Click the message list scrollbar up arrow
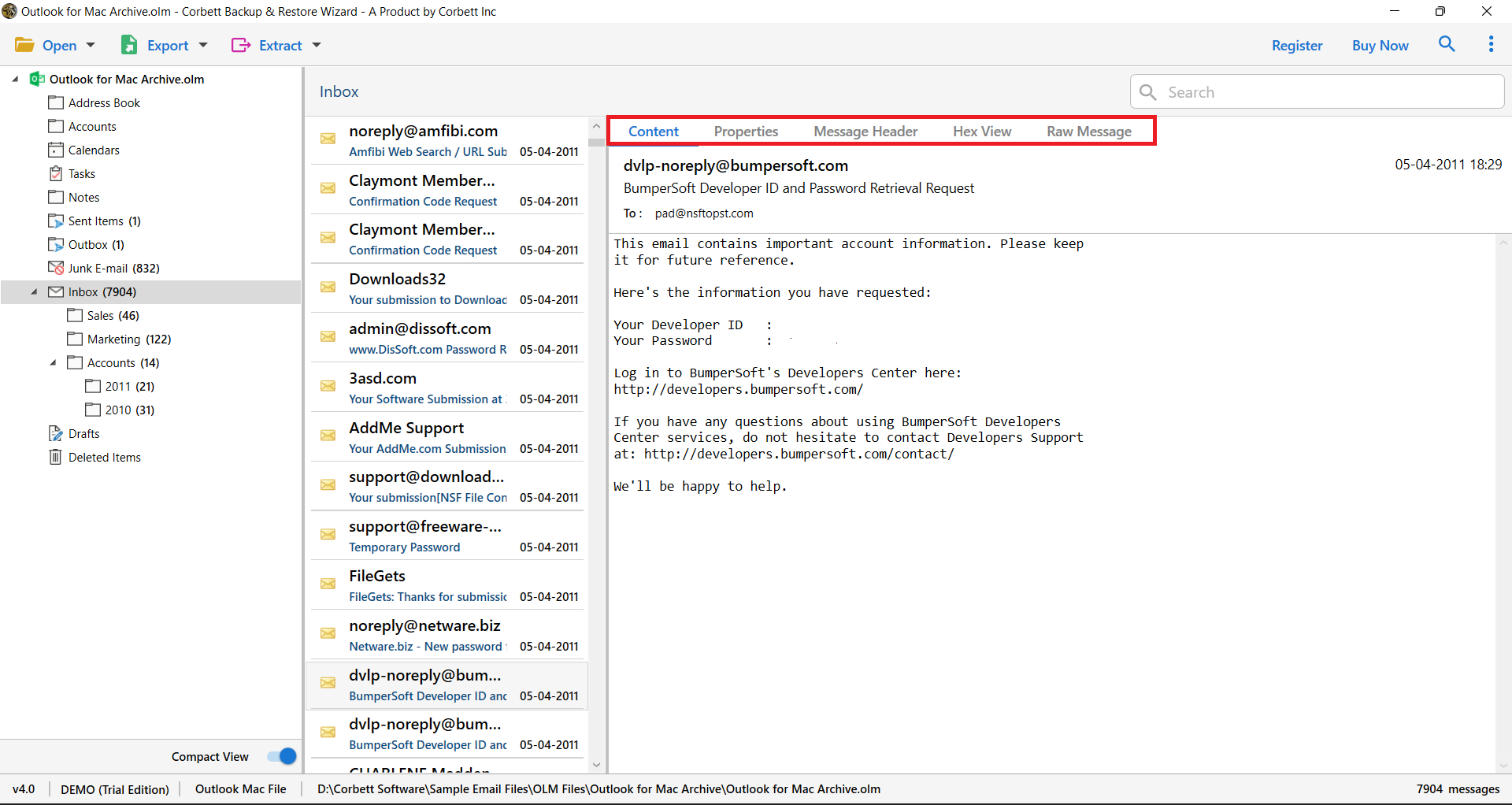 click(596, 126)
